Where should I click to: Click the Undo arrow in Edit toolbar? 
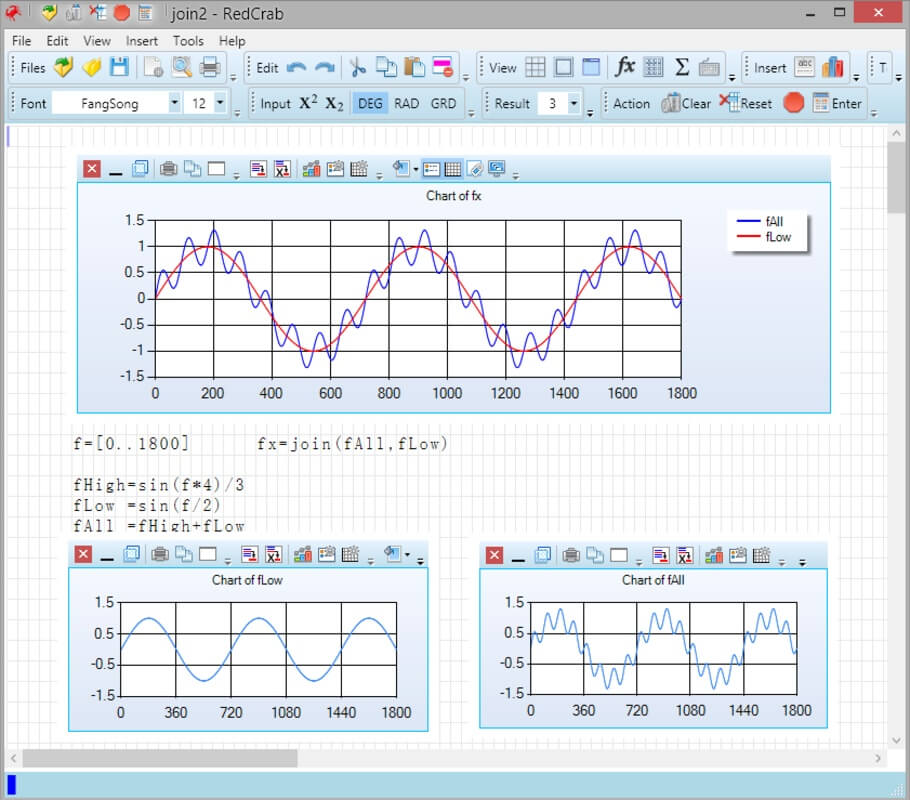click(x=296, y=67)
